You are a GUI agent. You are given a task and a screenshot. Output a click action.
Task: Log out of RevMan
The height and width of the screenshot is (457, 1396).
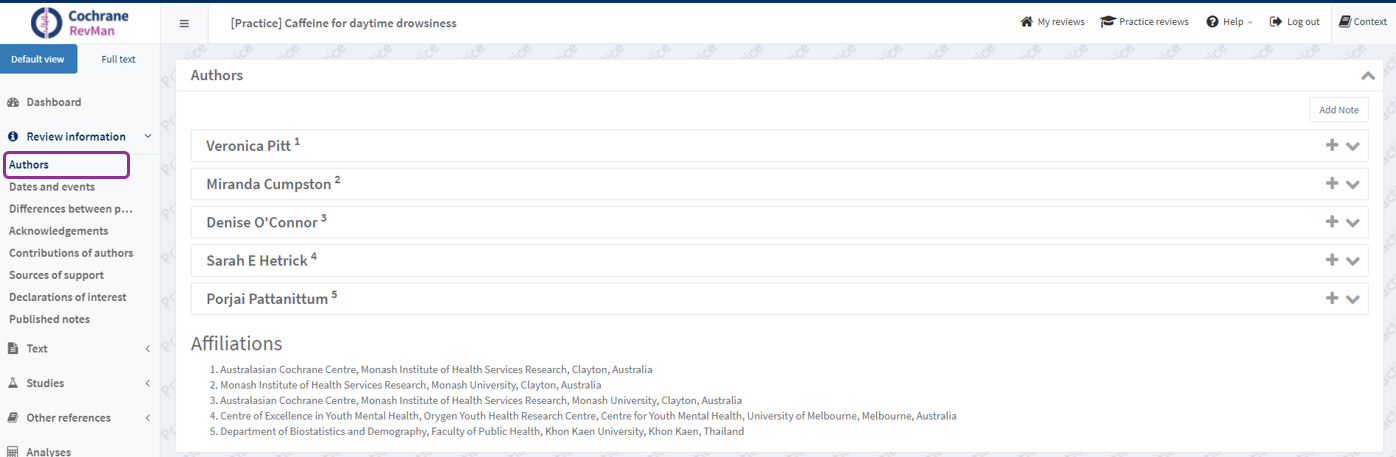pos(1294,22)
